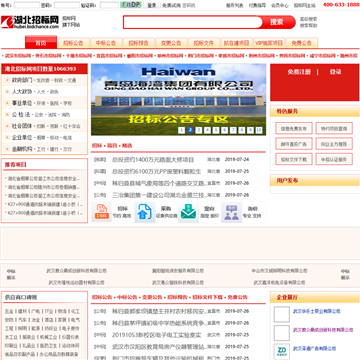Switch to the VIP独家项目 tab
Viewport: 360px width, 360px height.
(269, 43)
